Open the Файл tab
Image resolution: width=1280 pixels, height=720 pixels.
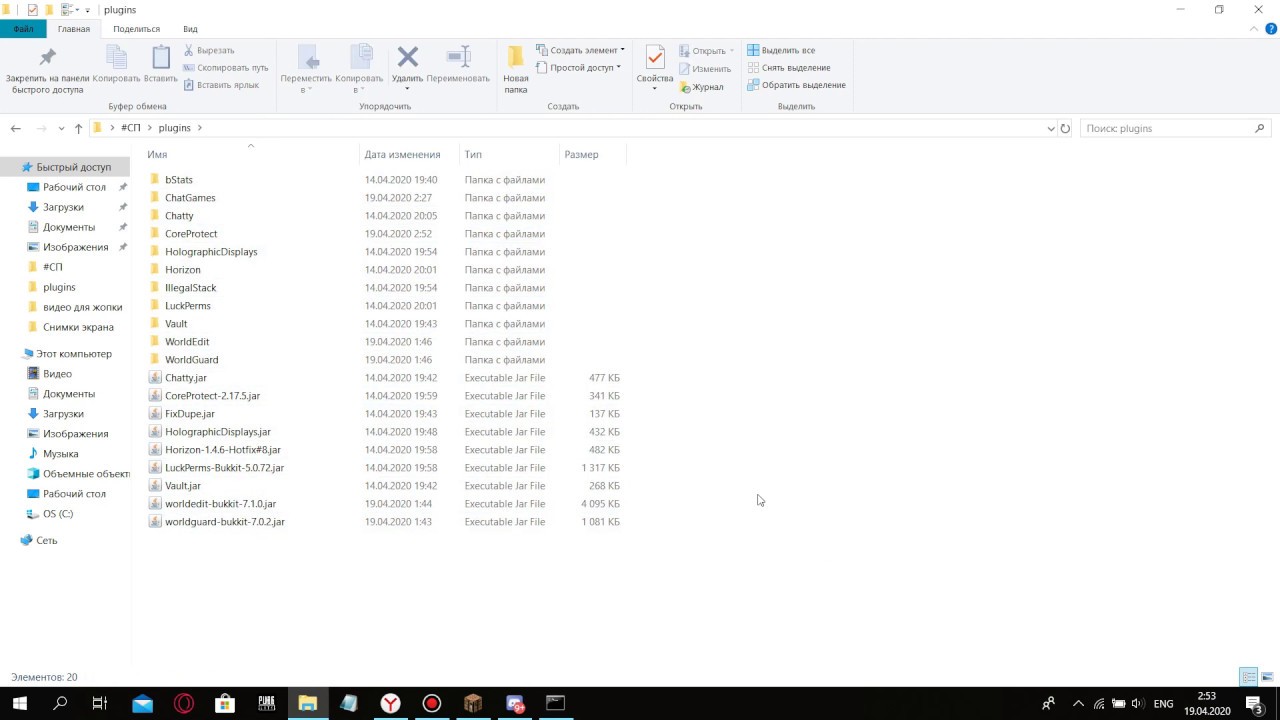23,29
